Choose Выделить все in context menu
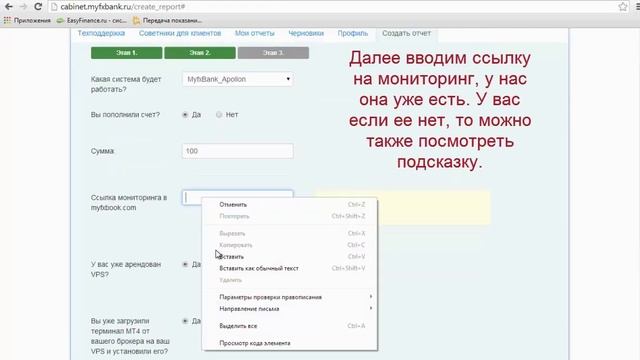This screenshot has height=360, width=640. point(290,326)
